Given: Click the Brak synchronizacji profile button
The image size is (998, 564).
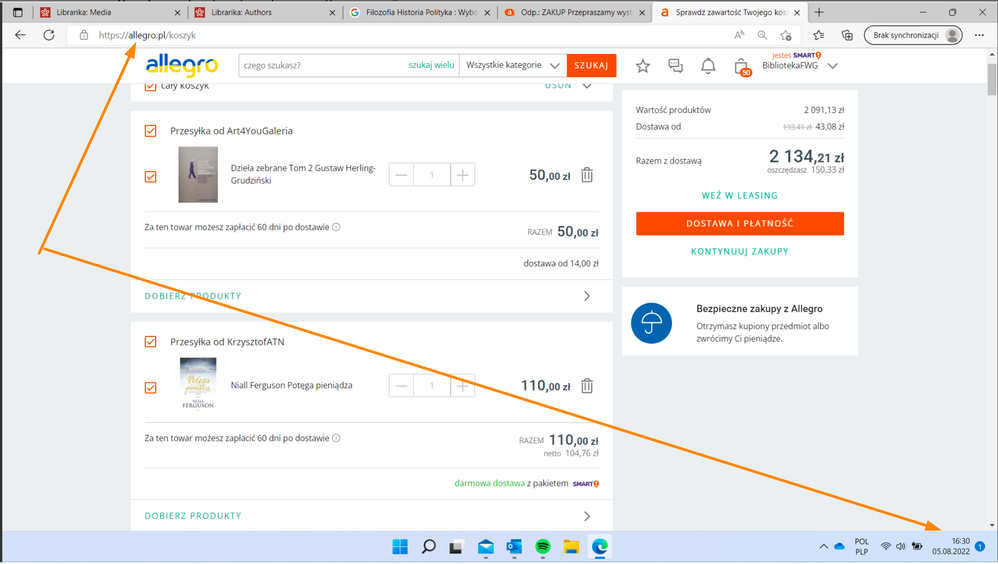Looking at the screenshot, I should coord(913,35).
